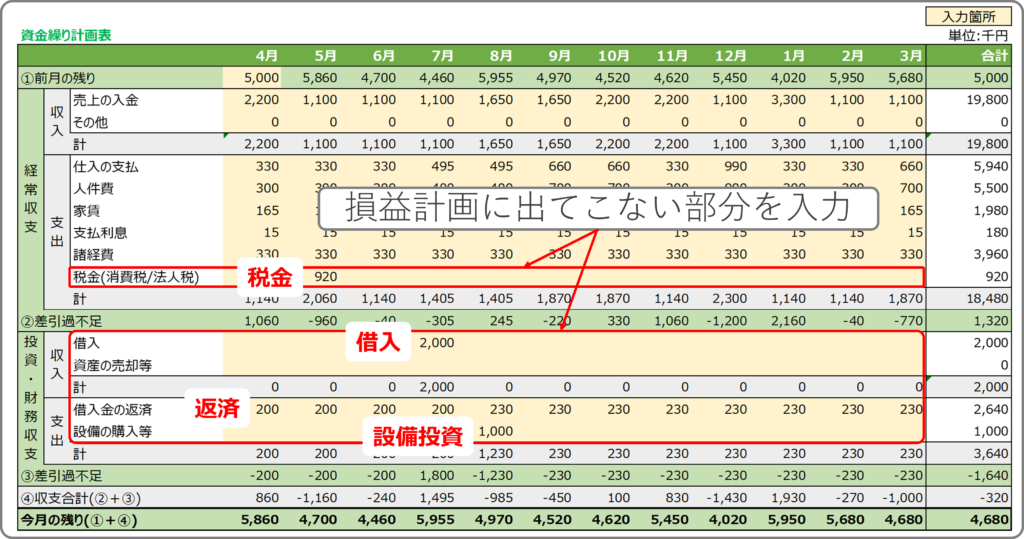The image size is (1024, 539).
Task: Click the 設備の購入等 row label
Action: coord(112,431)
